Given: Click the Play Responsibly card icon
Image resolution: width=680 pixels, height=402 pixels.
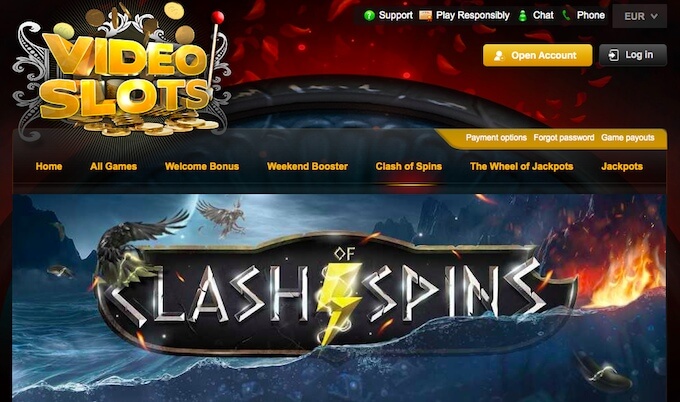Looking at the screenshot, I should (425, 16).
